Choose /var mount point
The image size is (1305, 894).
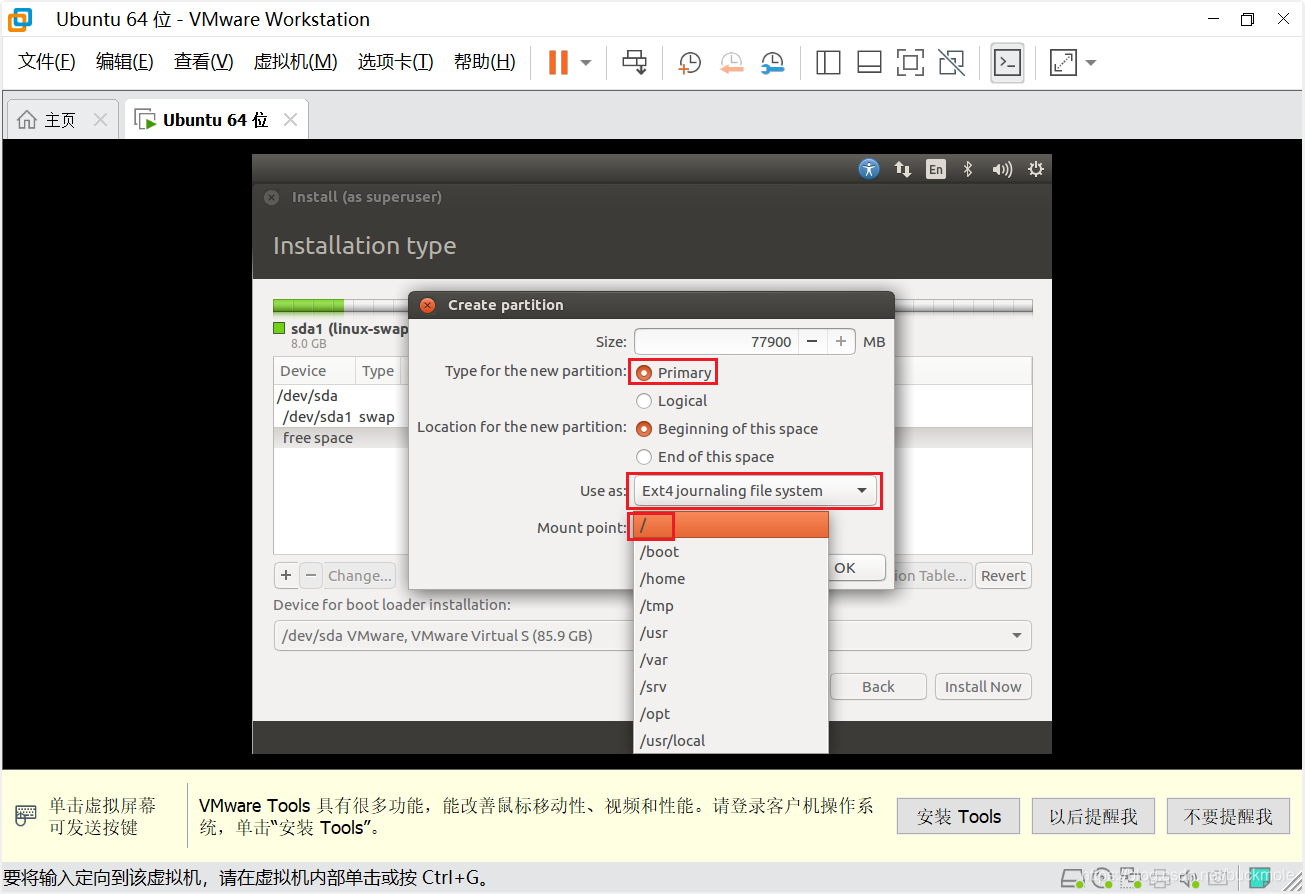731,660
